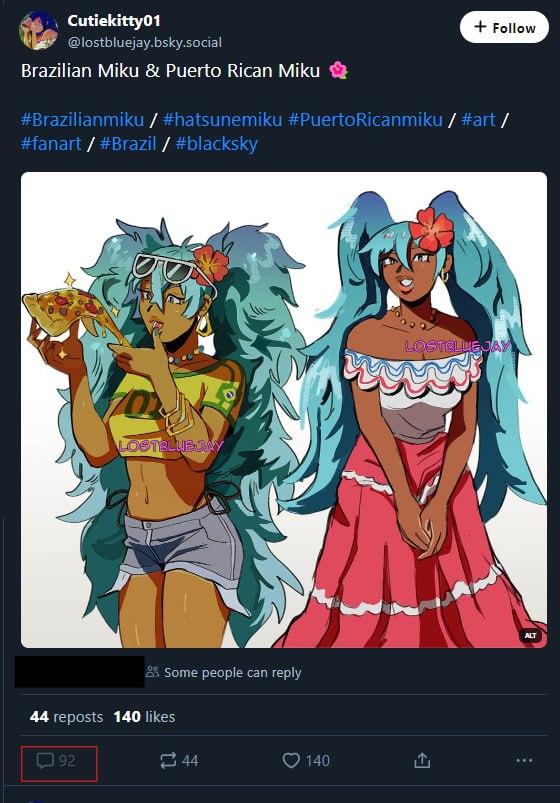Open the share icon menu
This screenshot has width=560, height=803.
tap(422, 760)
